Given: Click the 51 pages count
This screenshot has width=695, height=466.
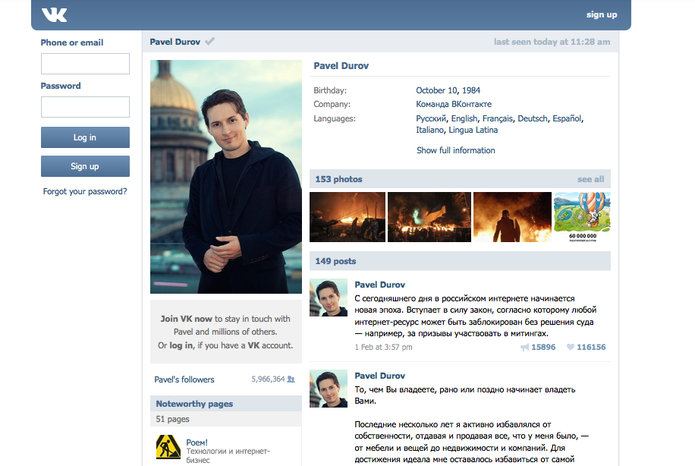Looking at the screenshot, I should [172, 419].
